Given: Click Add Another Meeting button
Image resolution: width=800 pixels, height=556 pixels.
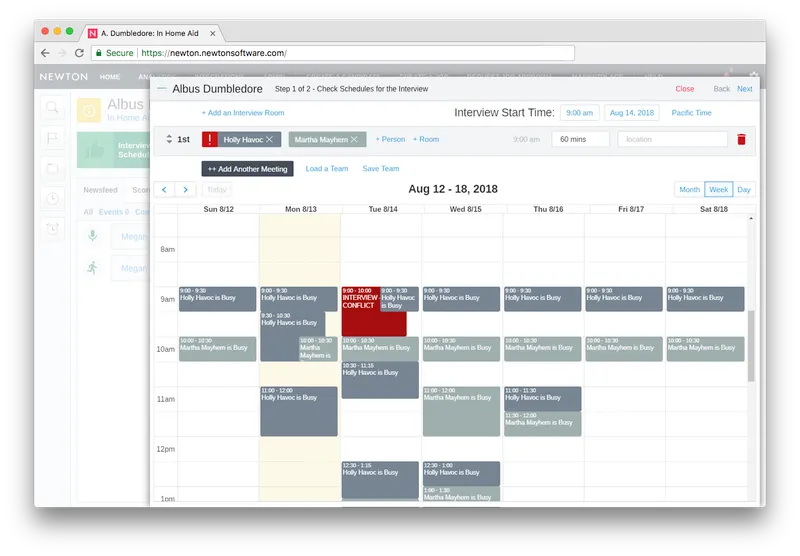Looking at the screenshot, I should pos(247,169).
